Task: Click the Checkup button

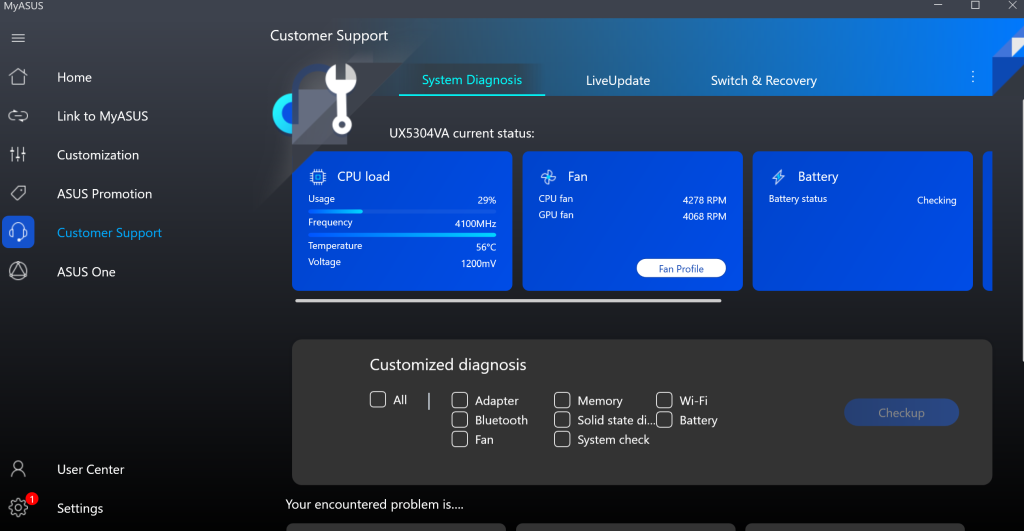Action: pyautogui.click(x=901, y=413)
